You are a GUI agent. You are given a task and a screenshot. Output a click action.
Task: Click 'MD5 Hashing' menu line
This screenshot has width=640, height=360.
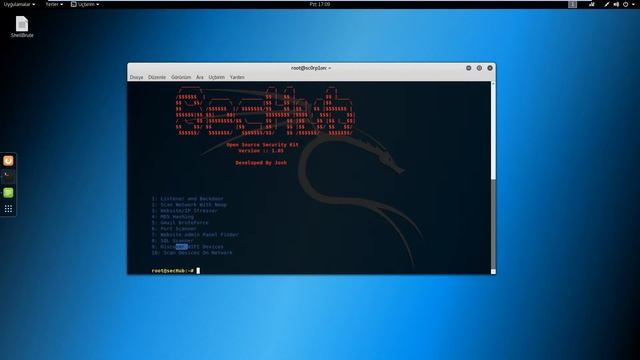click(x=173, y=217)
